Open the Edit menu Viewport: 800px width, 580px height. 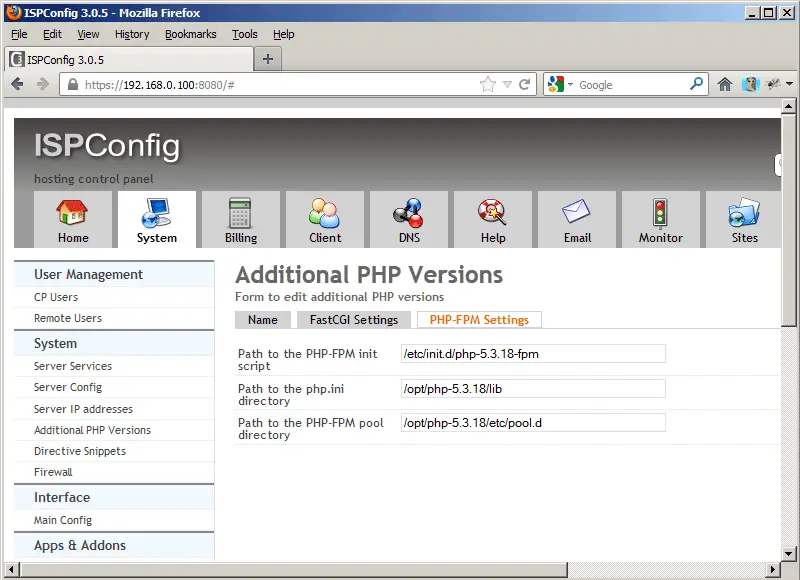click(x=52, y=34)
